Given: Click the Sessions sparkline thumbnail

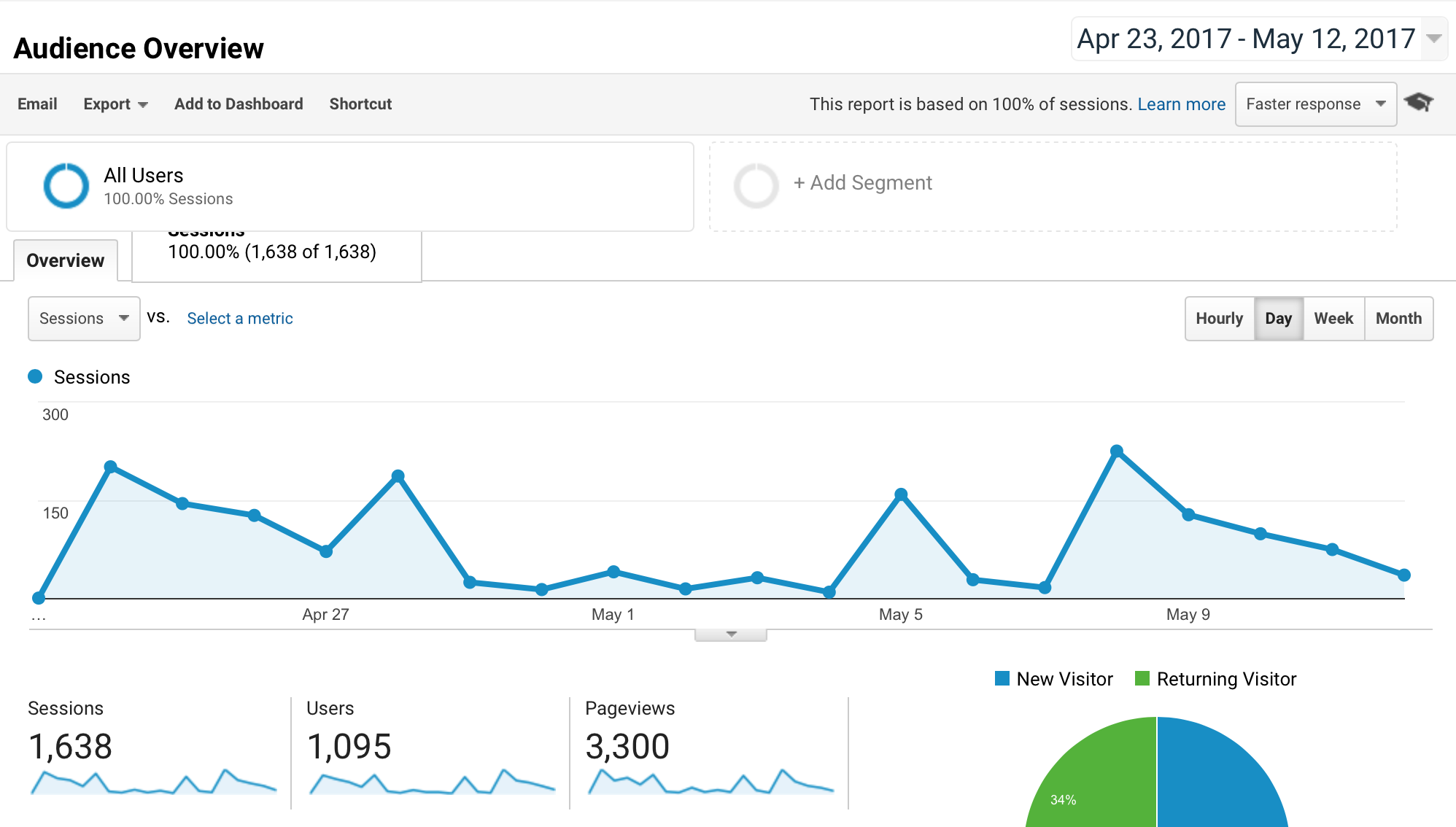Looking at the screenshot, I should coord(154,782).
